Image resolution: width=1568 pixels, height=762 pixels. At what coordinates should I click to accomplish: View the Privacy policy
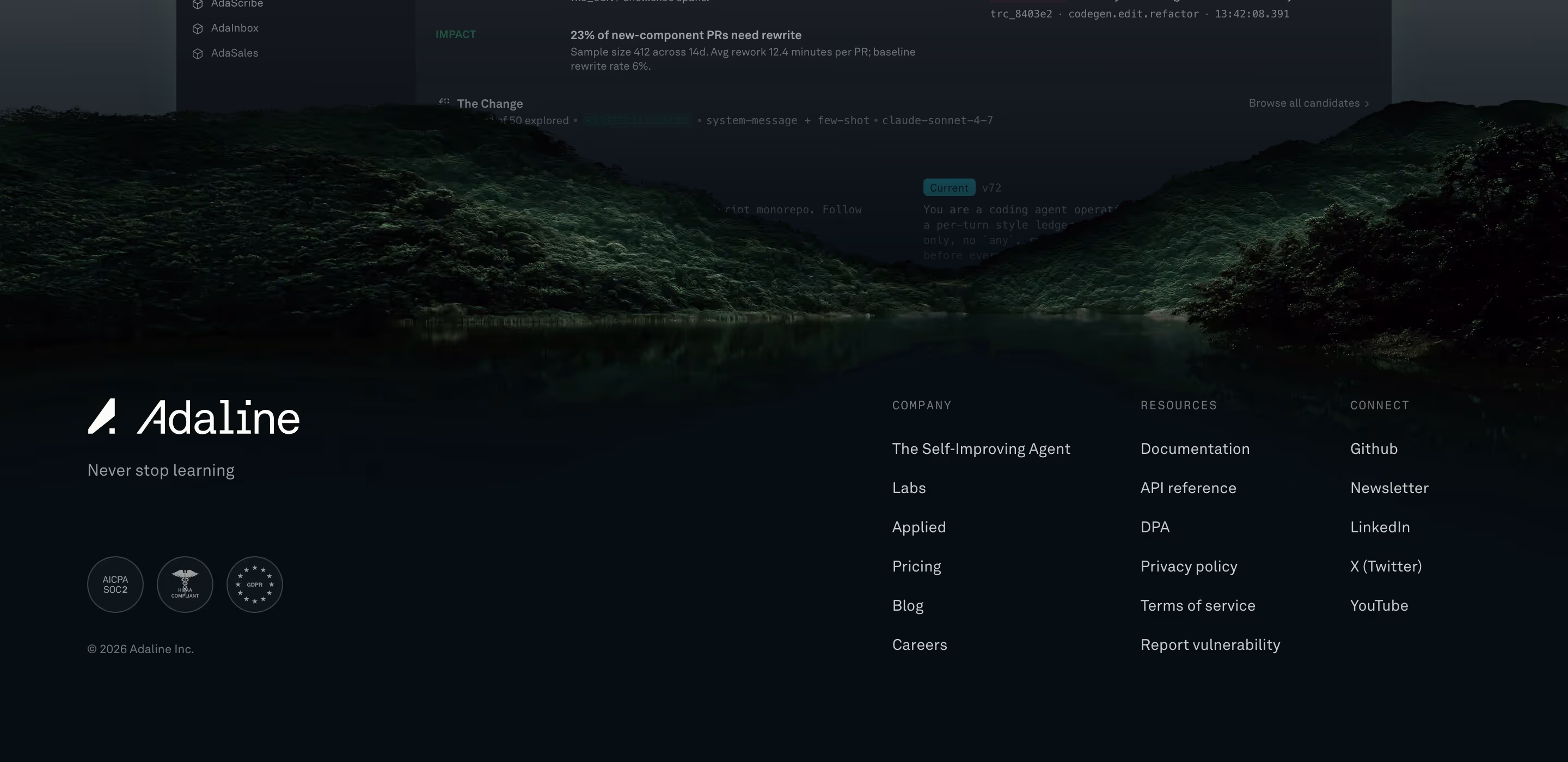[x=1189, y=566]
